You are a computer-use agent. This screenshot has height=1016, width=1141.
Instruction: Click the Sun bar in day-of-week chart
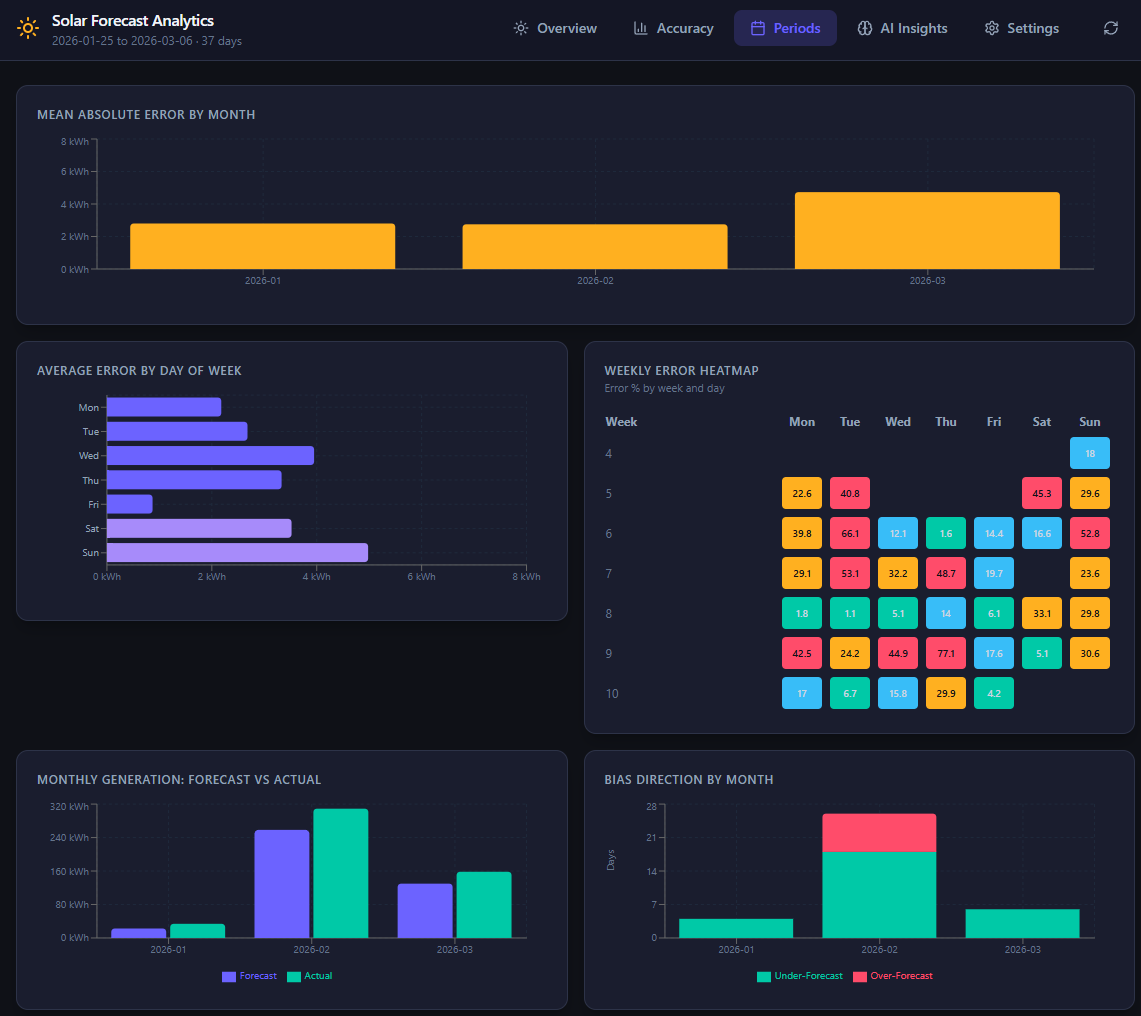237,552
